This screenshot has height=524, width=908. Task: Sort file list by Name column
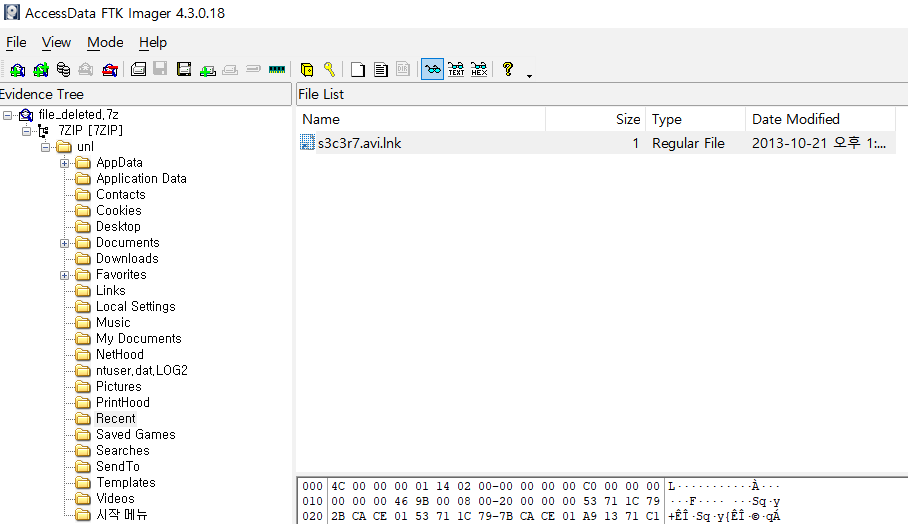422,119
